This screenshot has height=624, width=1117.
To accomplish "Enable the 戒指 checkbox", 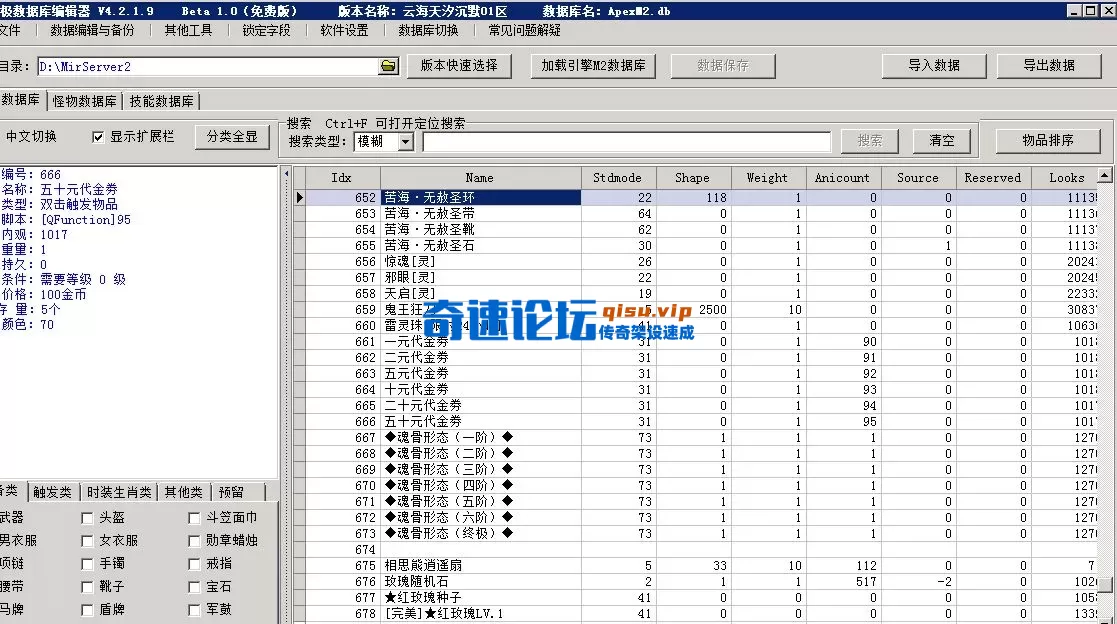I will click(x=193, y=563).
